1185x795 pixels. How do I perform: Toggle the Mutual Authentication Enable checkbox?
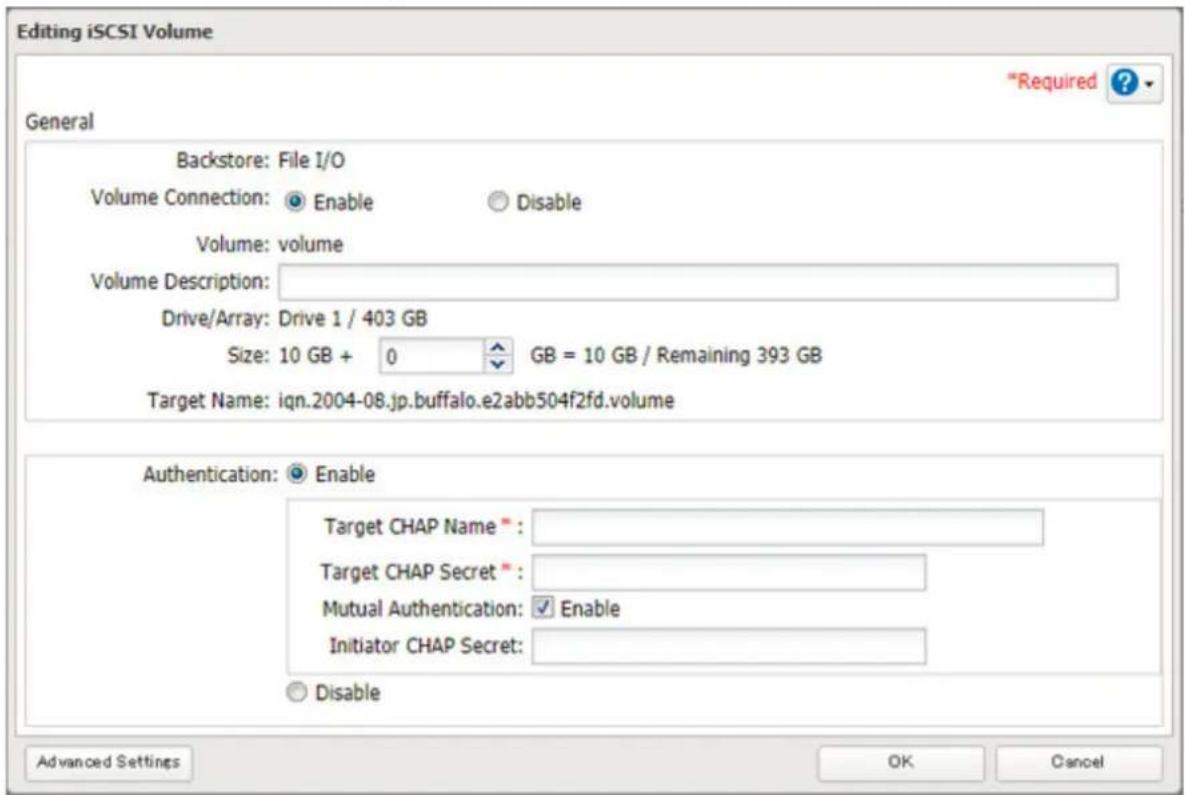tap(543, 608)
